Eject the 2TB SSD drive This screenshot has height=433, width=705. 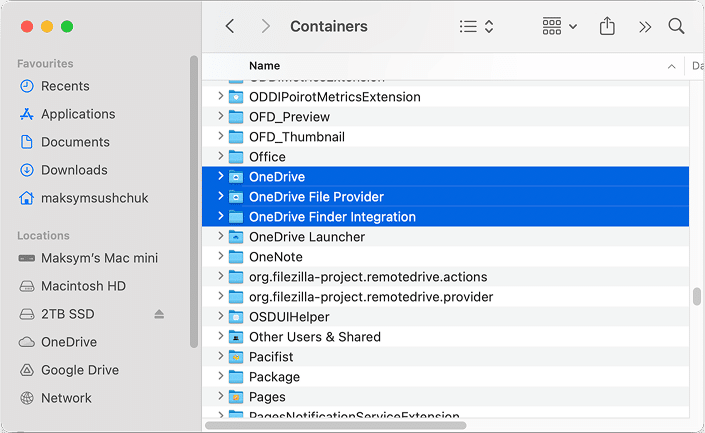point(159,314)
